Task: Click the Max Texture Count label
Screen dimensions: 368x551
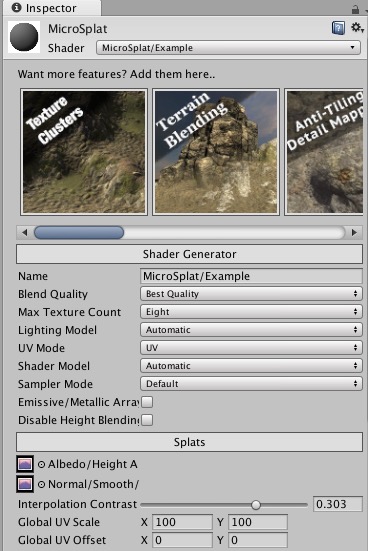Action: [x=69, y=312]
